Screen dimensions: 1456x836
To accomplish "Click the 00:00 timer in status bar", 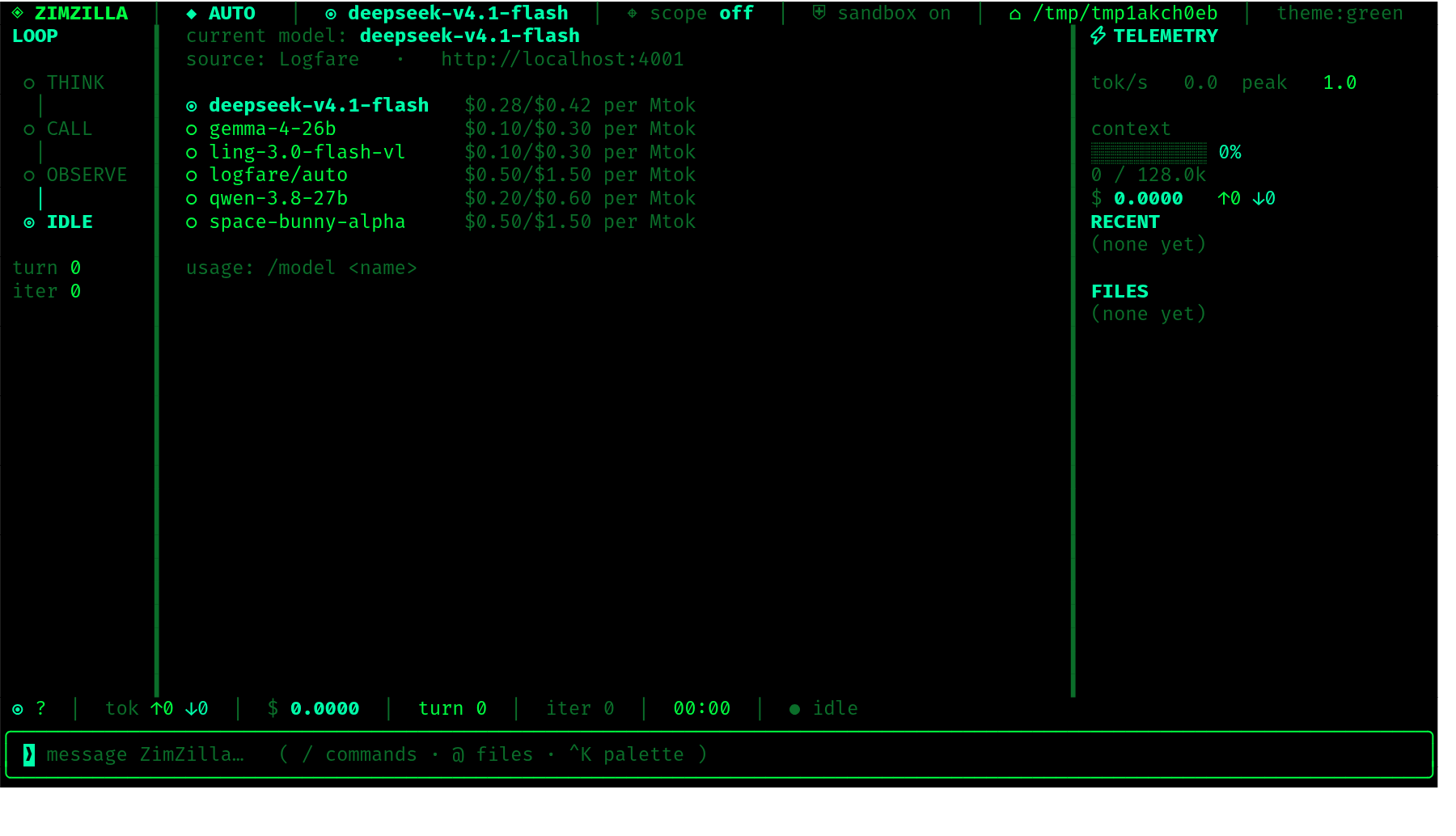I will point(701,708).
